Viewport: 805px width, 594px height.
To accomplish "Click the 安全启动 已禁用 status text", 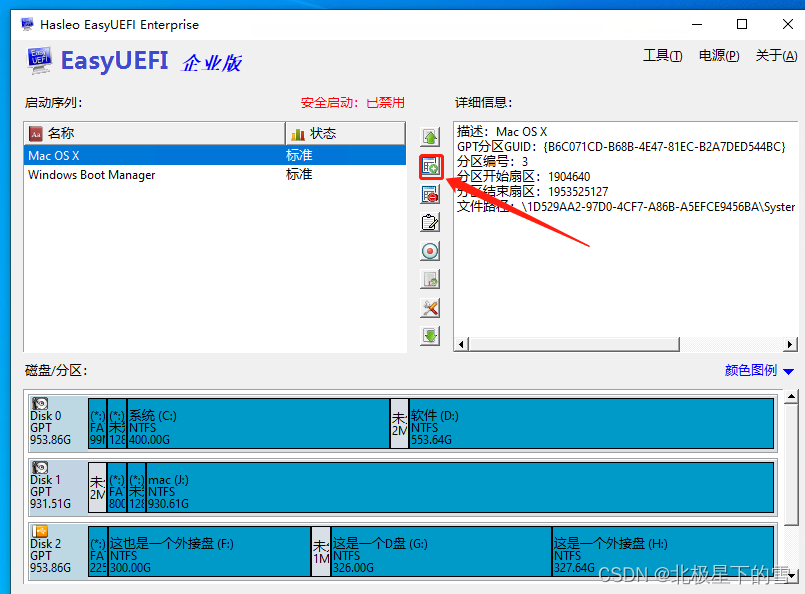I will point(353,103).
